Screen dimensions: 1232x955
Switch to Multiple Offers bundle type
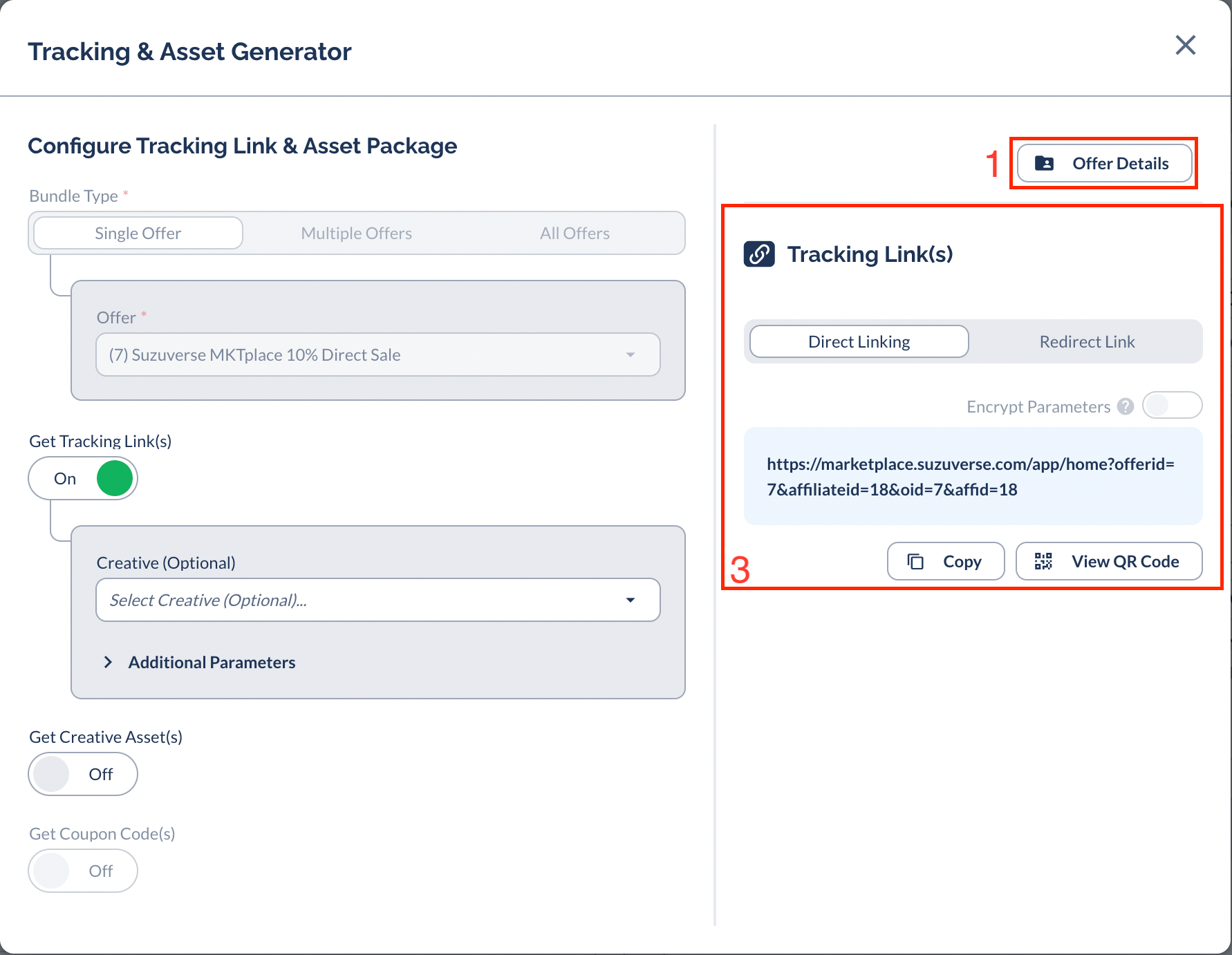356,234
